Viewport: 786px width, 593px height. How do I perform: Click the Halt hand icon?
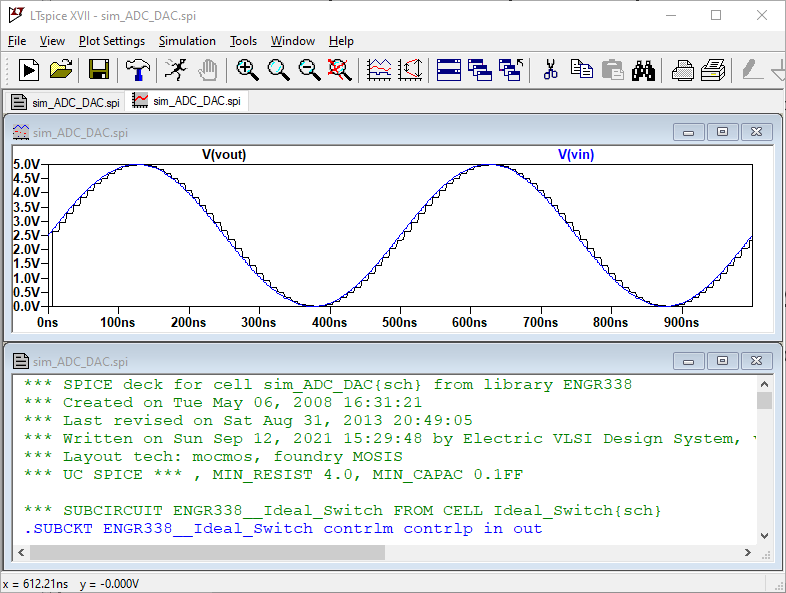coord(208,70)
